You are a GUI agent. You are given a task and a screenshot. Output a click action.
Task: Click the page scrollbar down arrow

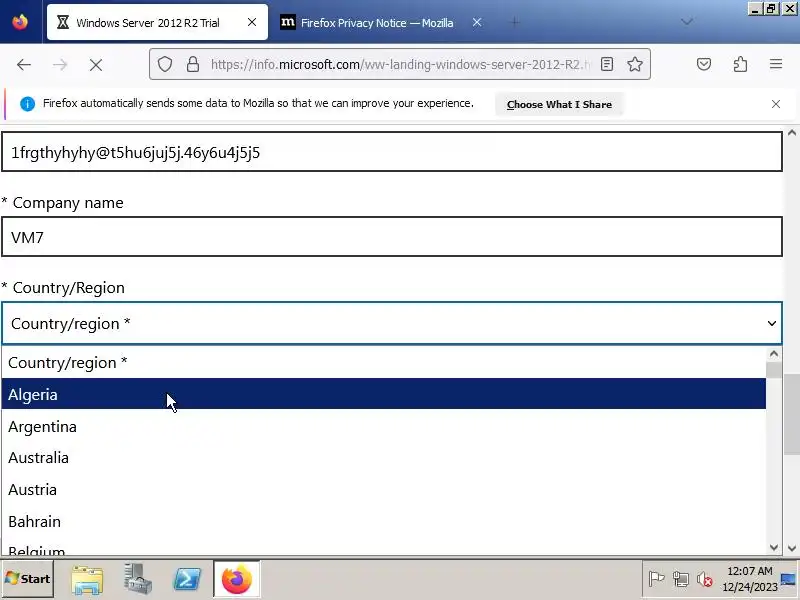[792, 548]
